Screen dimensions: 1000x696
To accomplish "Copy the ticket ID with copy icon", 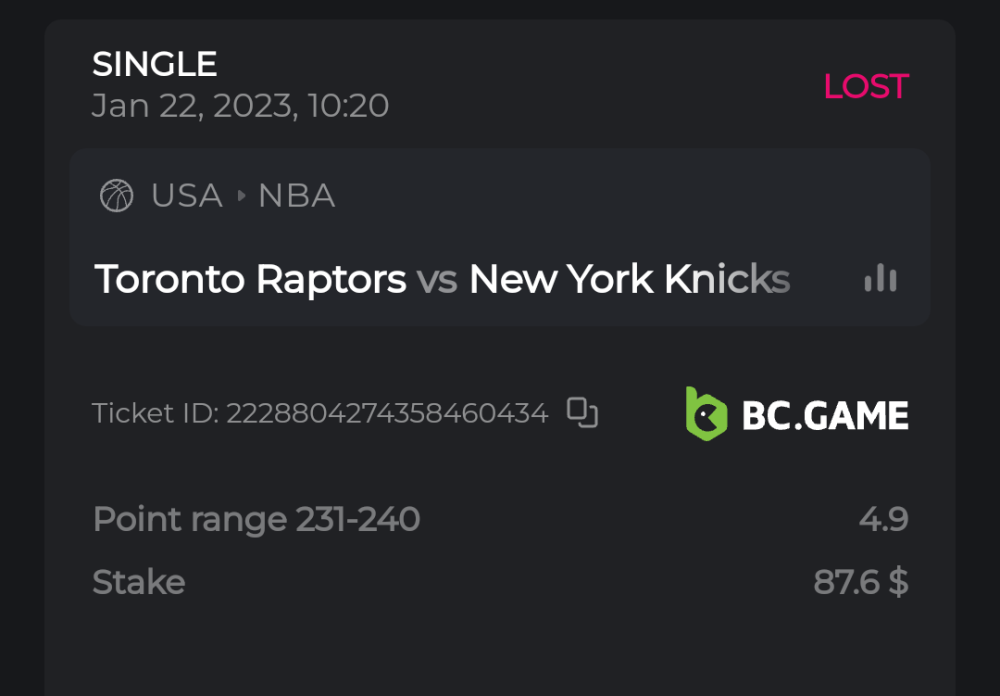I will pyautogui.click(x=582, y=412).
